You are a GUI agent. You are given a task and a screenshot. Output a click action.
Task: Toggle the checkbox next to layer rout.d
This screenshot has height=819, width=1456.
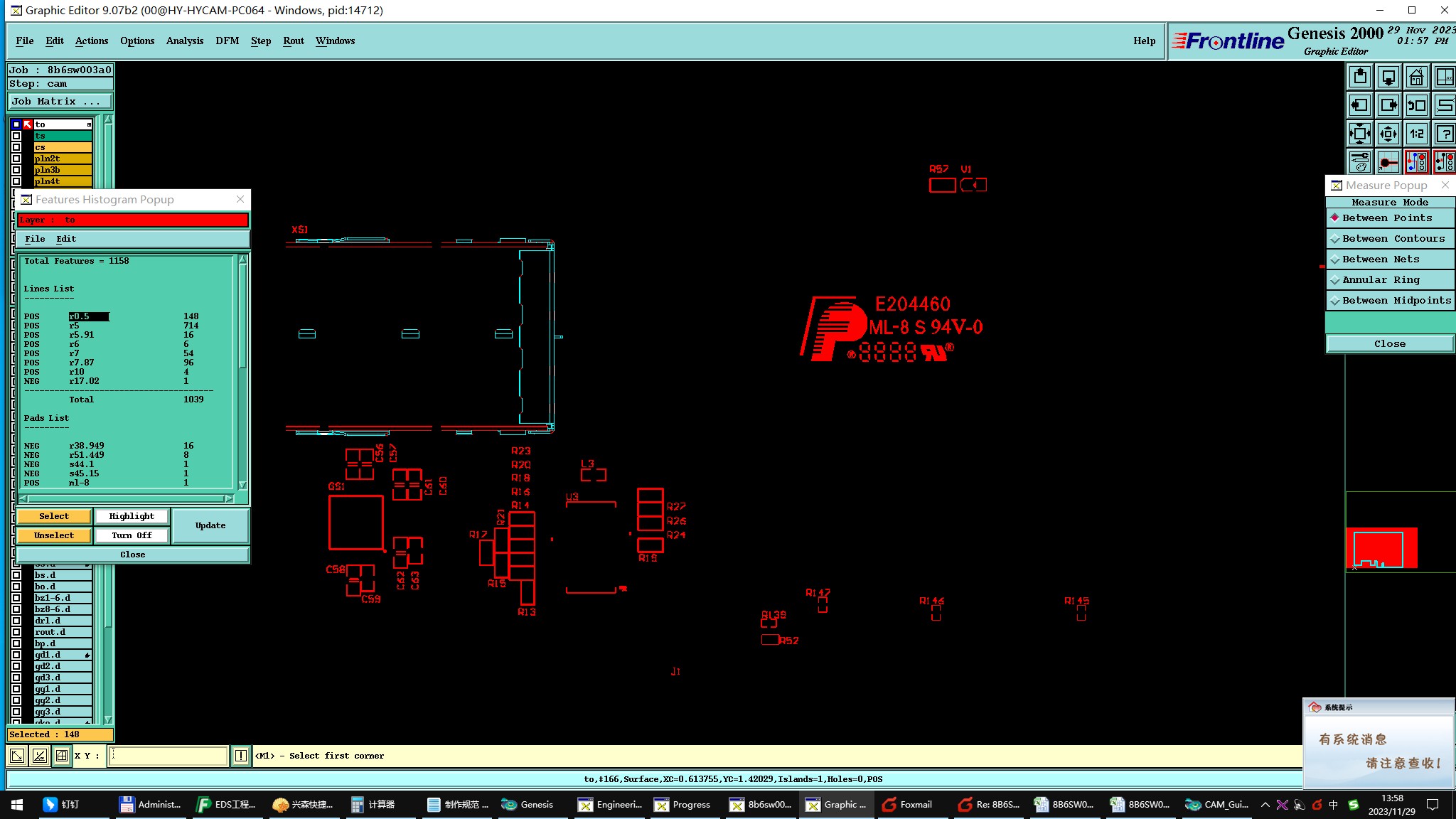16,632
